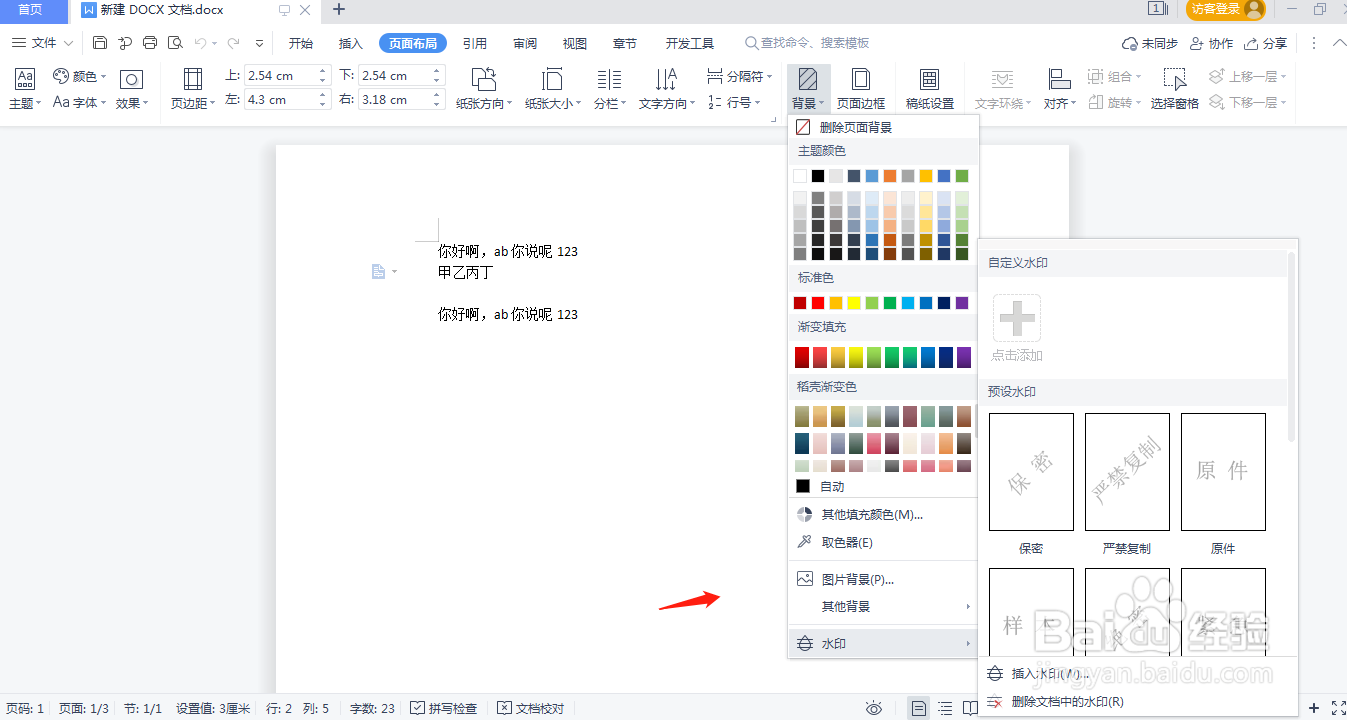
Task: Open the 主题 theme button
Action: coord(25,88)
